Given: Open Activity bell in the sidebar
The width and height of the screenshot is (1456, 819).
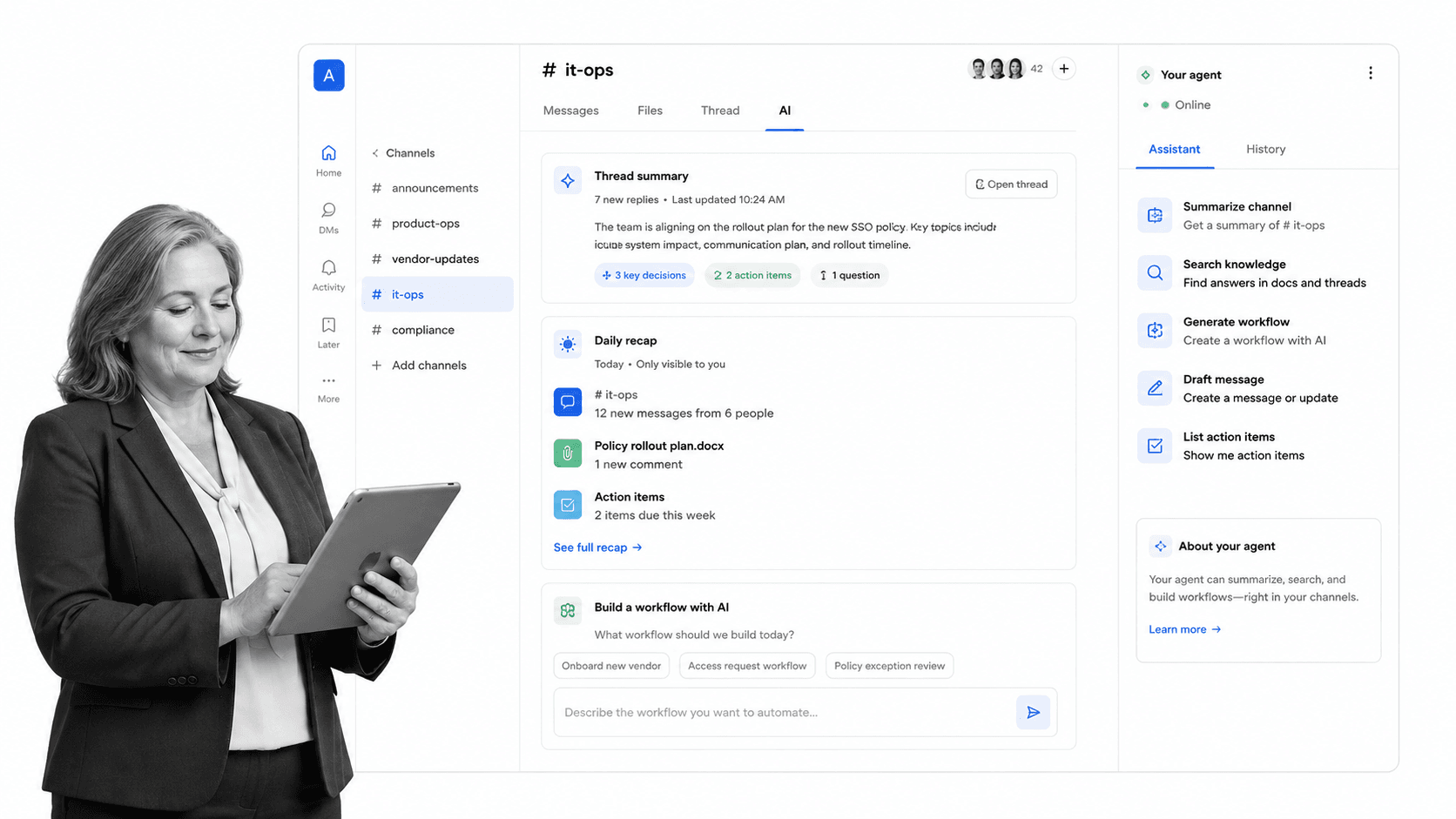Looking at the screenshot, I should (x=328, y=276).
